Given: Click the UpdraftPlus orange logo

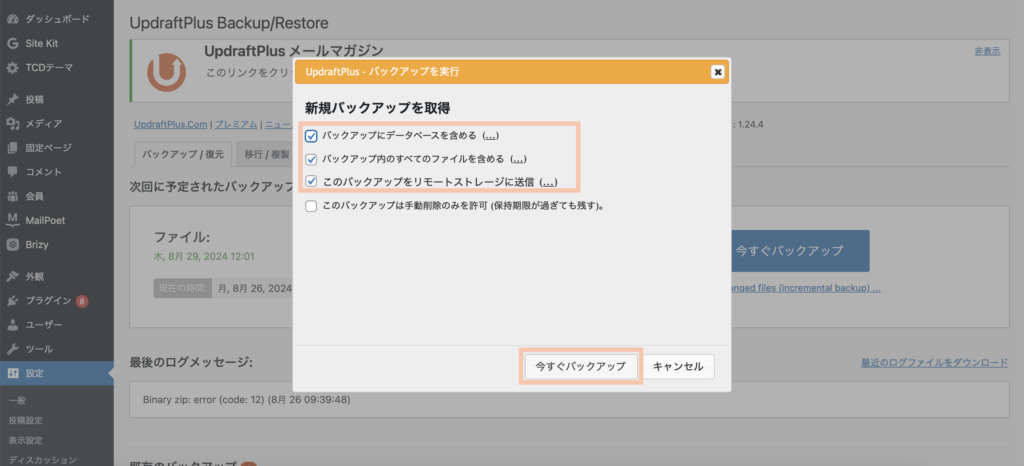Looking at the screenshot, I should coord(166,71).
